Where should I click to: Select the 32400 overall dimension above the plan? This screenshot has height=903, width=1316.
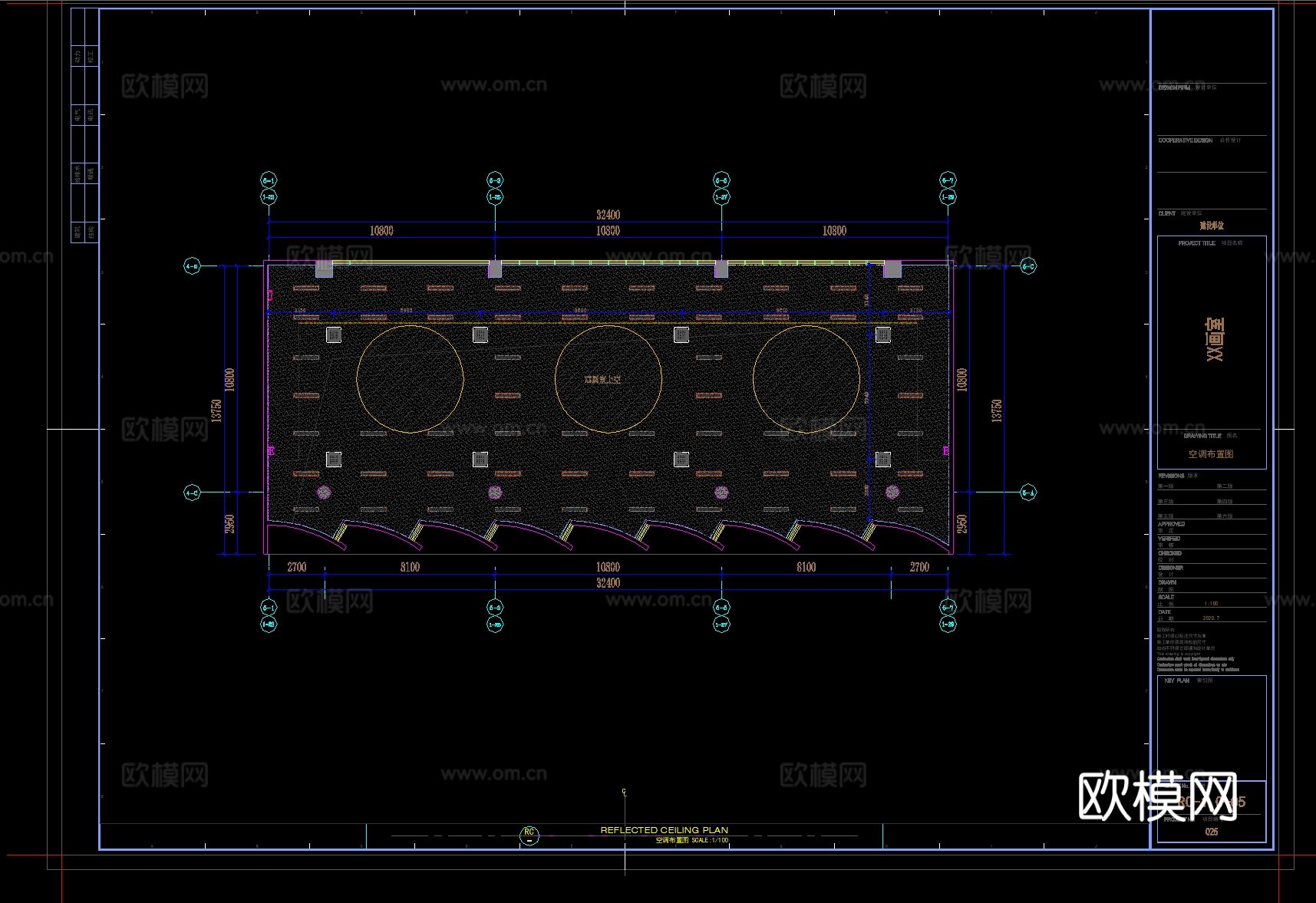coord(608,215)
